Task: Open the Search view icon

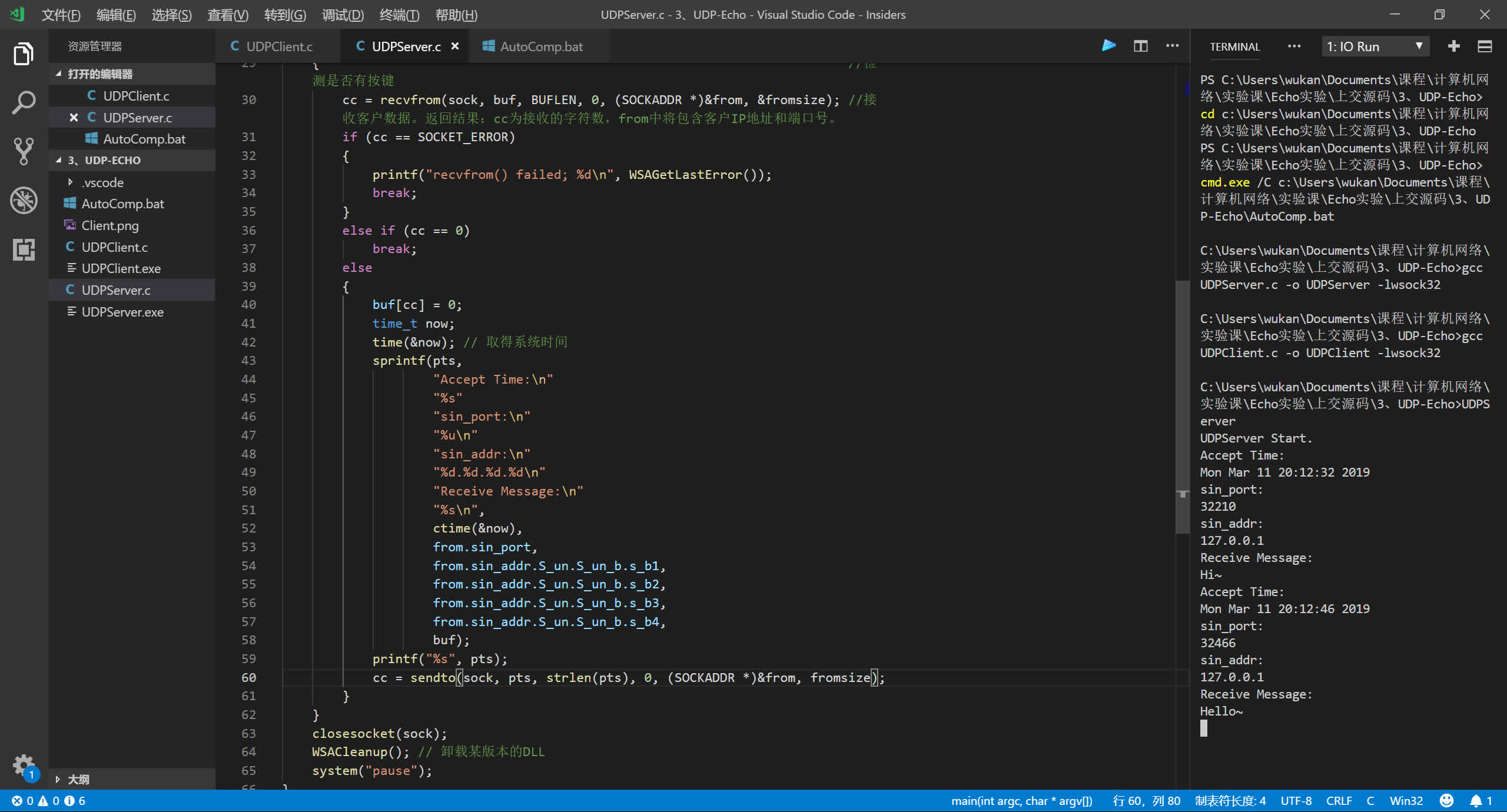Action: [24, 102]
